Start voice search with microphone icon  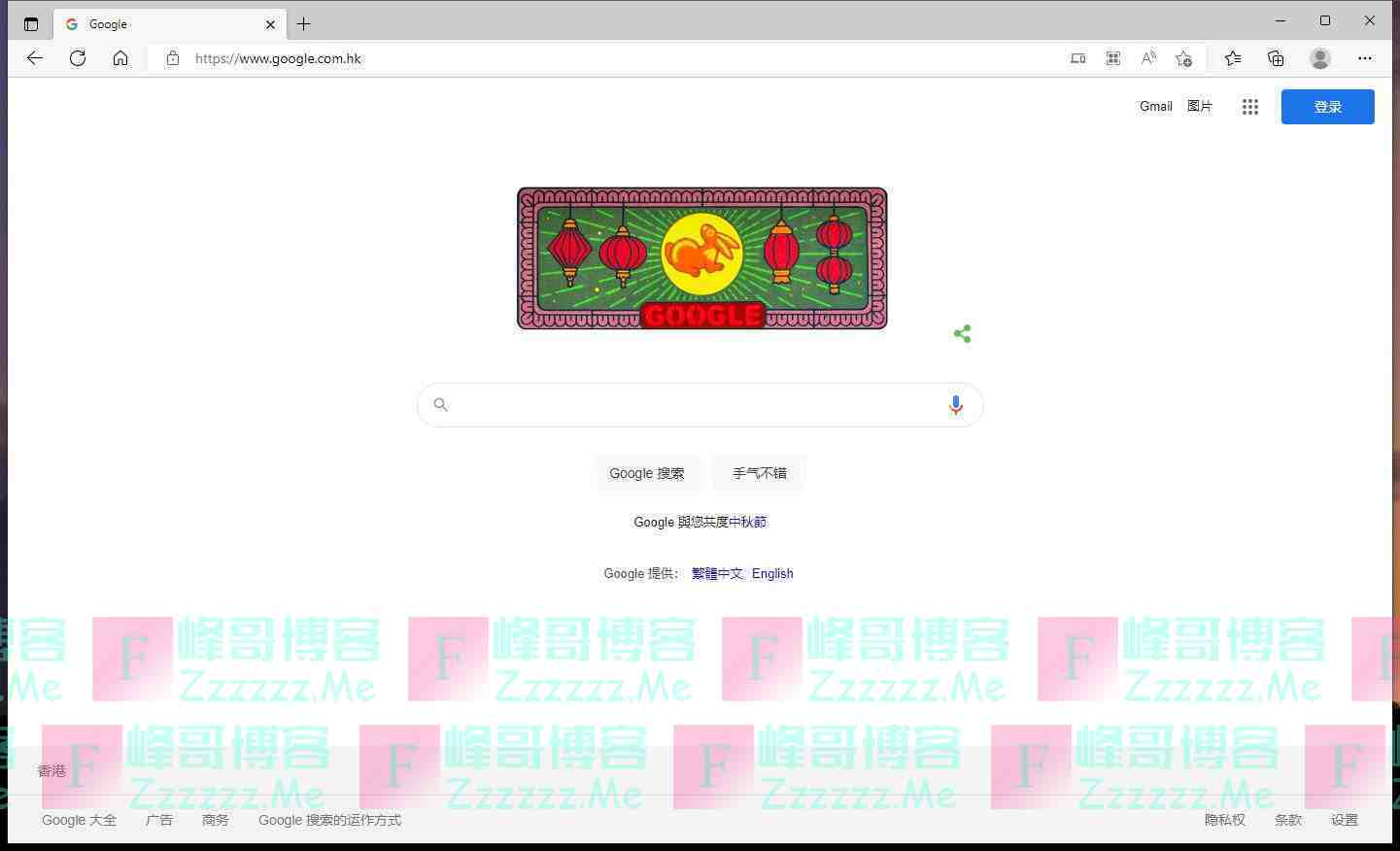click(956, 405)
